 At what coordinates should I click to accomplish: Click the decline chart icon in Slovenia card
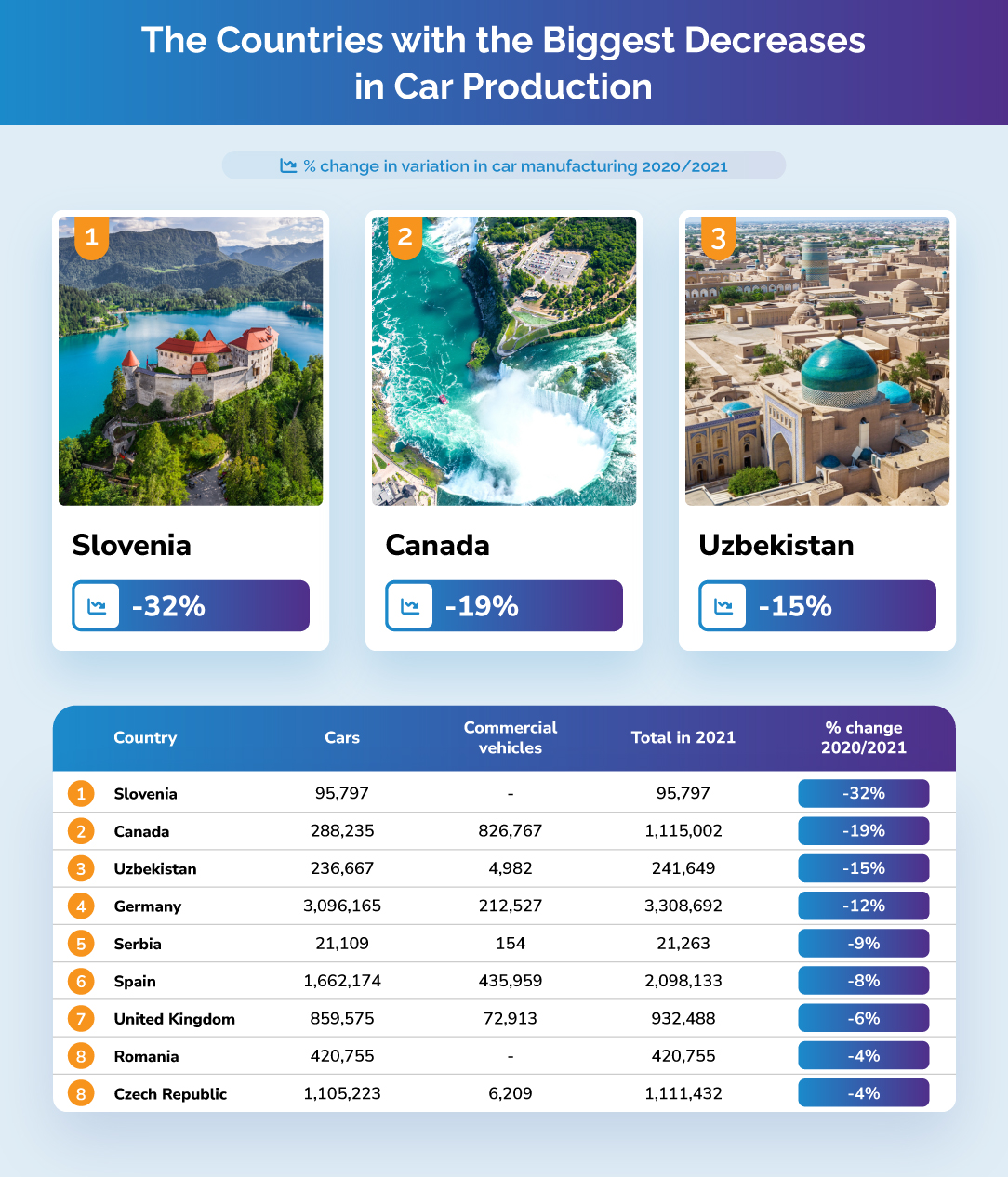(x=97, y=606)
